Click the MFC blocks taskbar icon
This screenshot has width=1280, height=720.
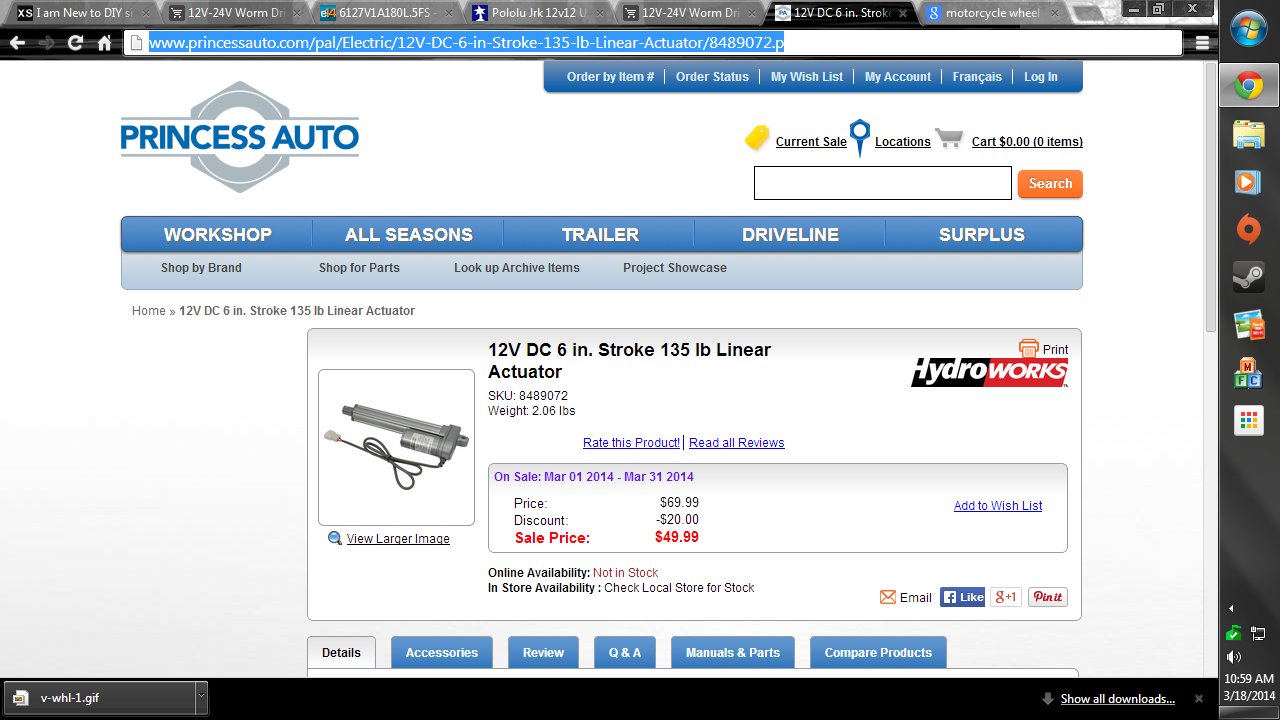pos(1249,373)
